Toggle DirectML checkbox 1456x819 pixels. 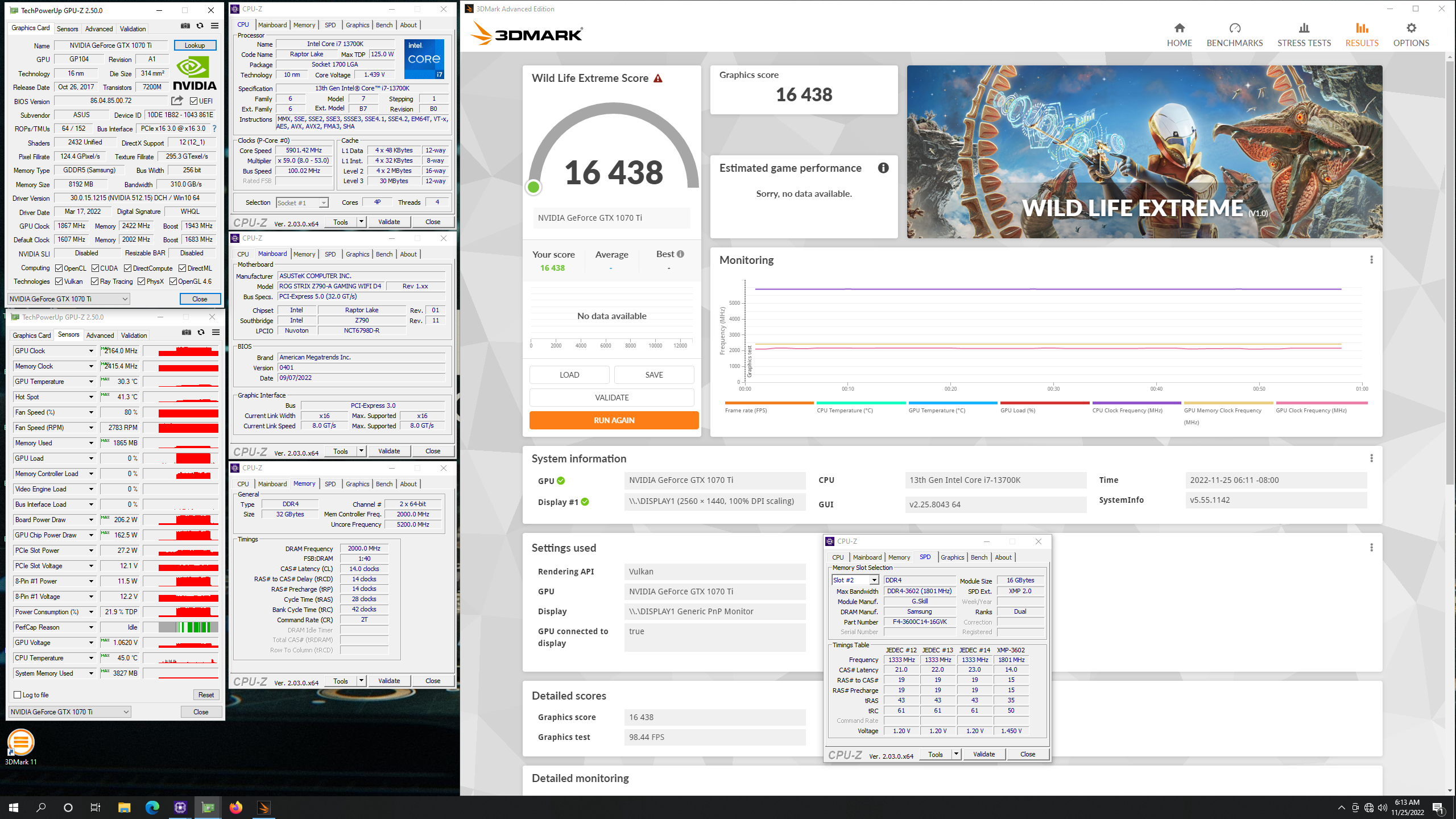tap(182, 268)
